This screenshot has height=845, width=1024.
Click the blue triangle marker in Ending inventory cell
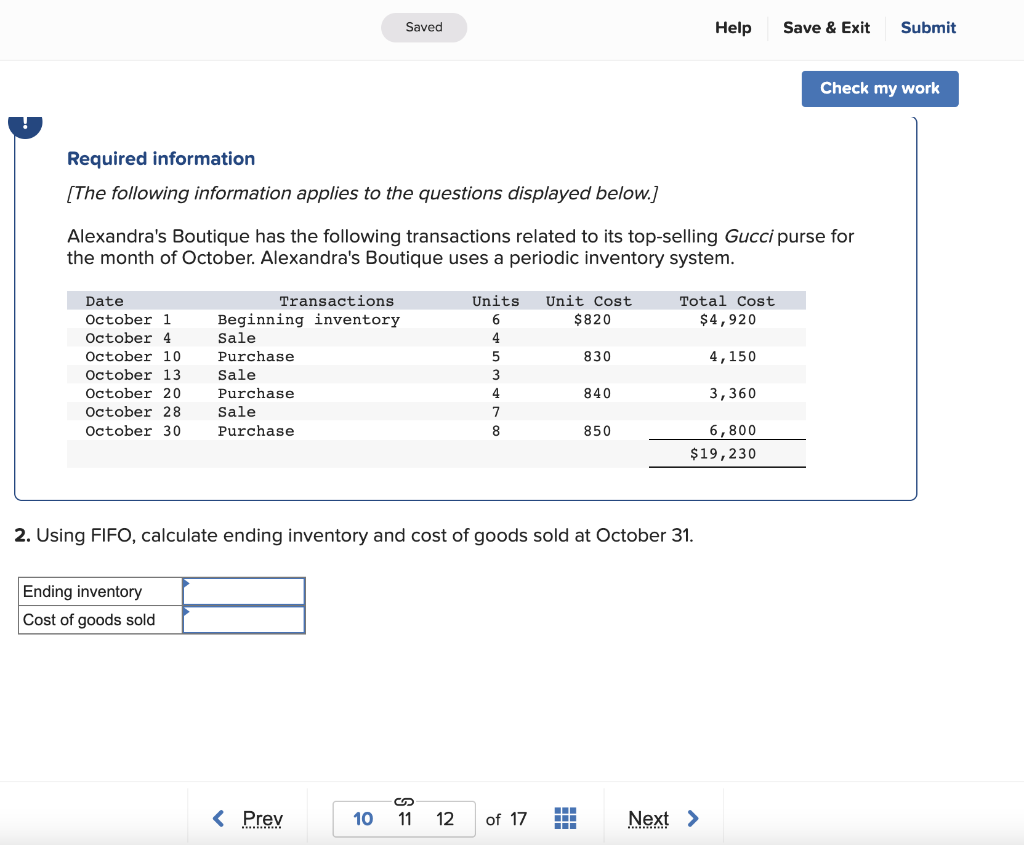(187, 583)
